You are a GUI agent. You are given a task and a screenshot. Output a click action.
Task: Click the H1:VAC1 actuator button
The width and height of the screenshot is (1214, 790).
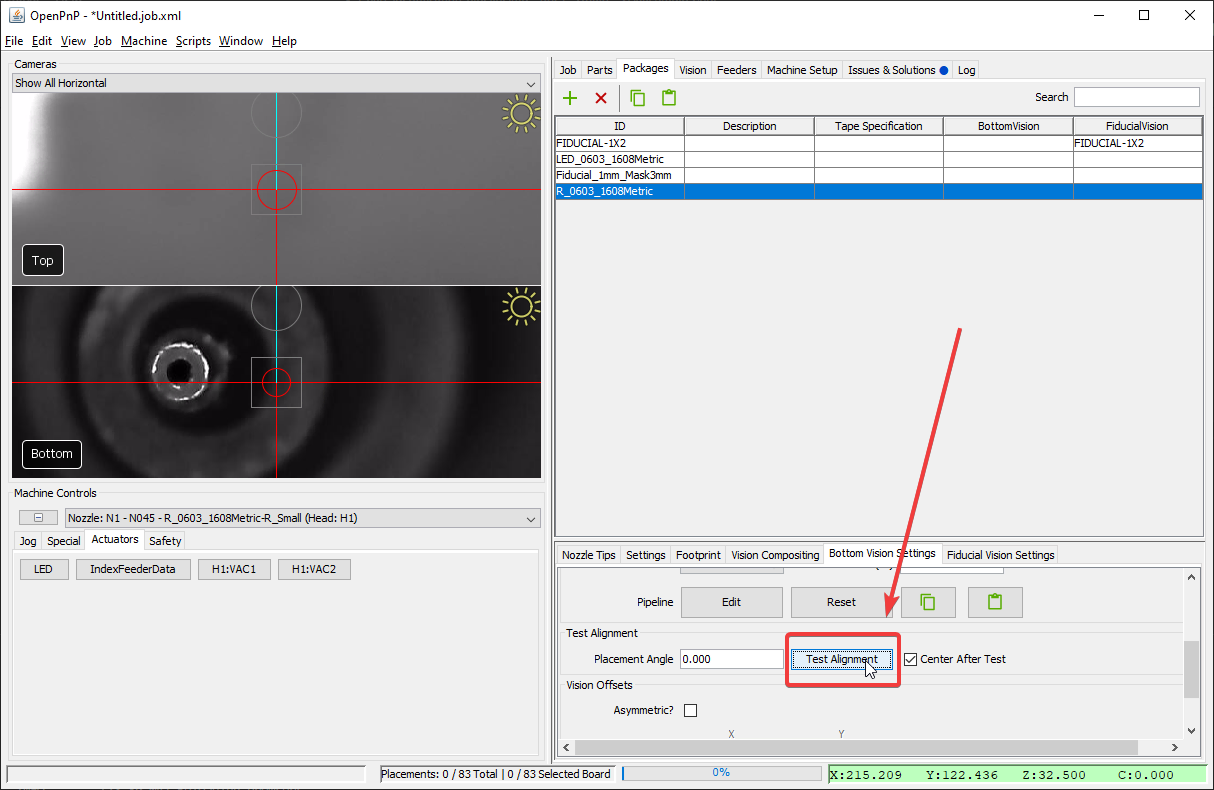pyautogui.click(x=234, y=569)
